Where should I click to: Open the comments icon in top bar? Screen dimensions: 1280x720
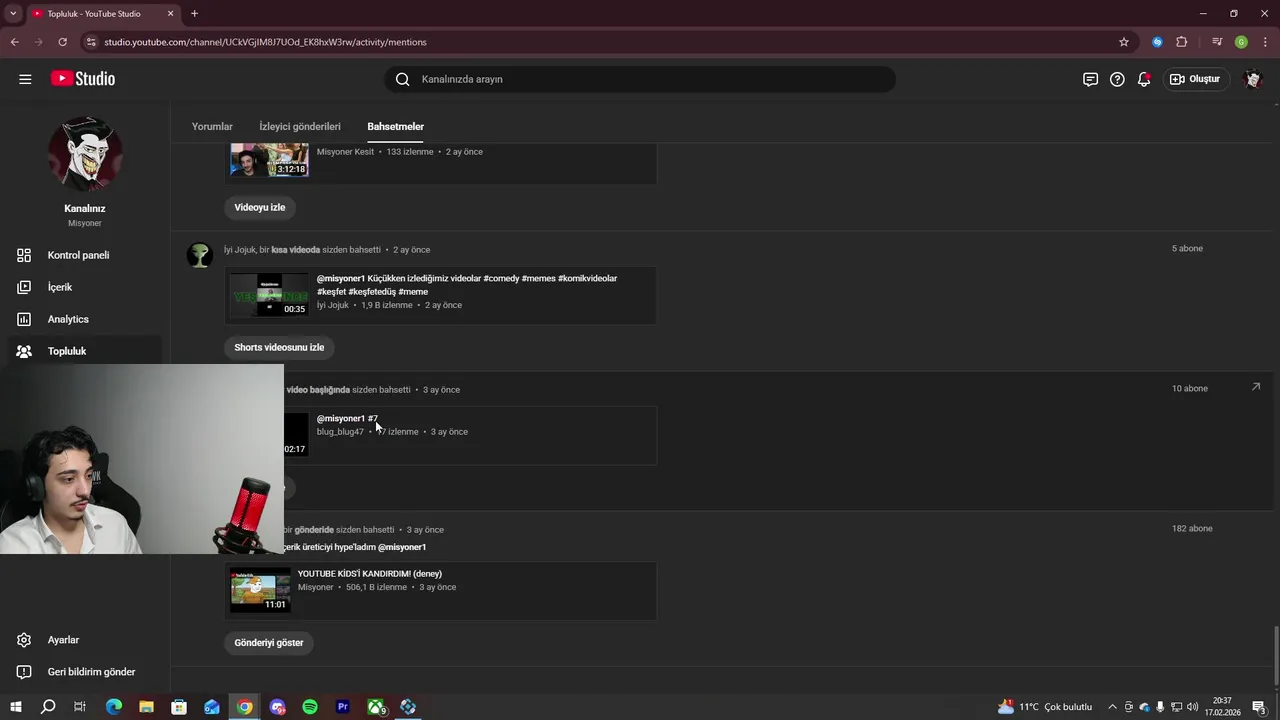click(1090, 79)
